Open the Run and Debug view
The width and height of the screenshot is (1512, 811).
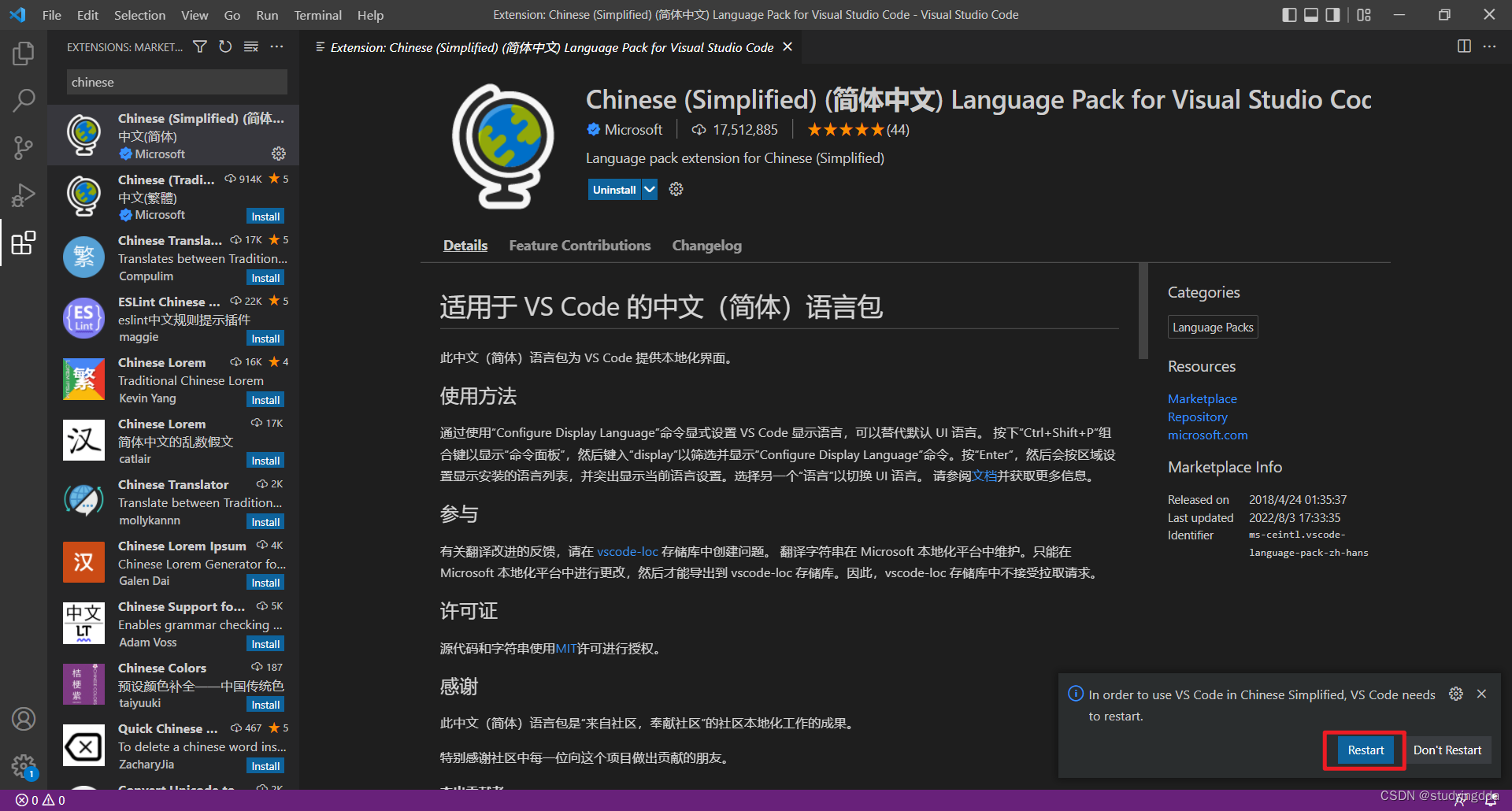pyautogui.click(x=24, y=194)
